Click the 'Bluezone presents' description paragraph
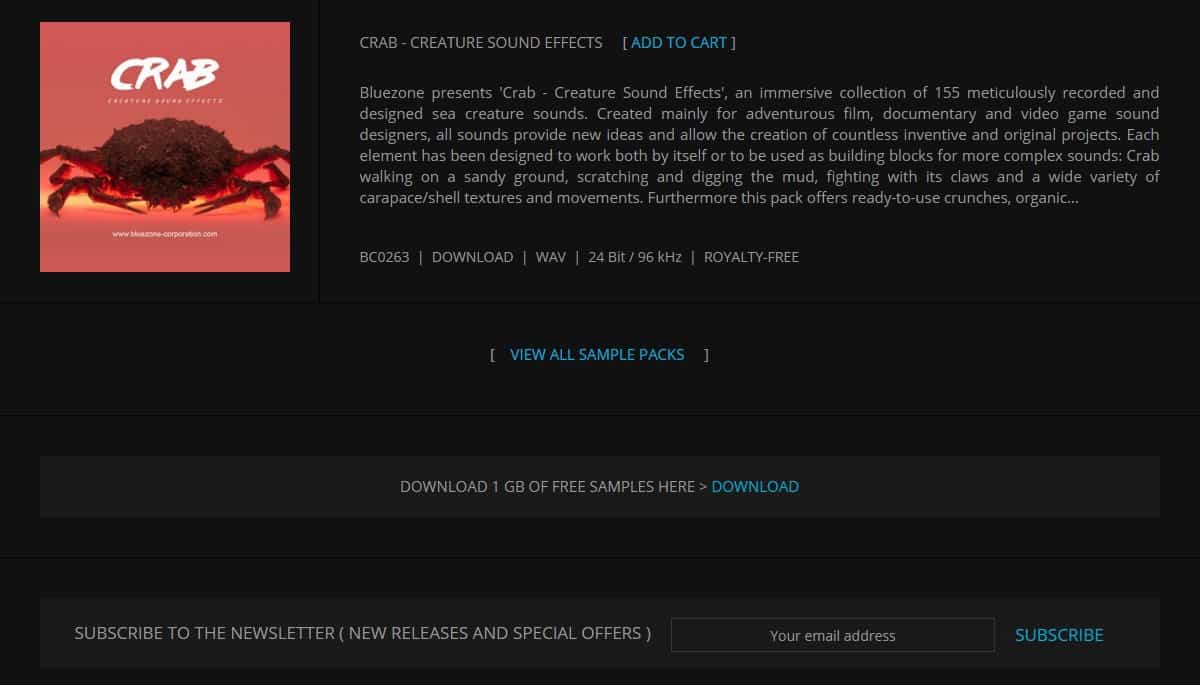 tap(759, 146)
